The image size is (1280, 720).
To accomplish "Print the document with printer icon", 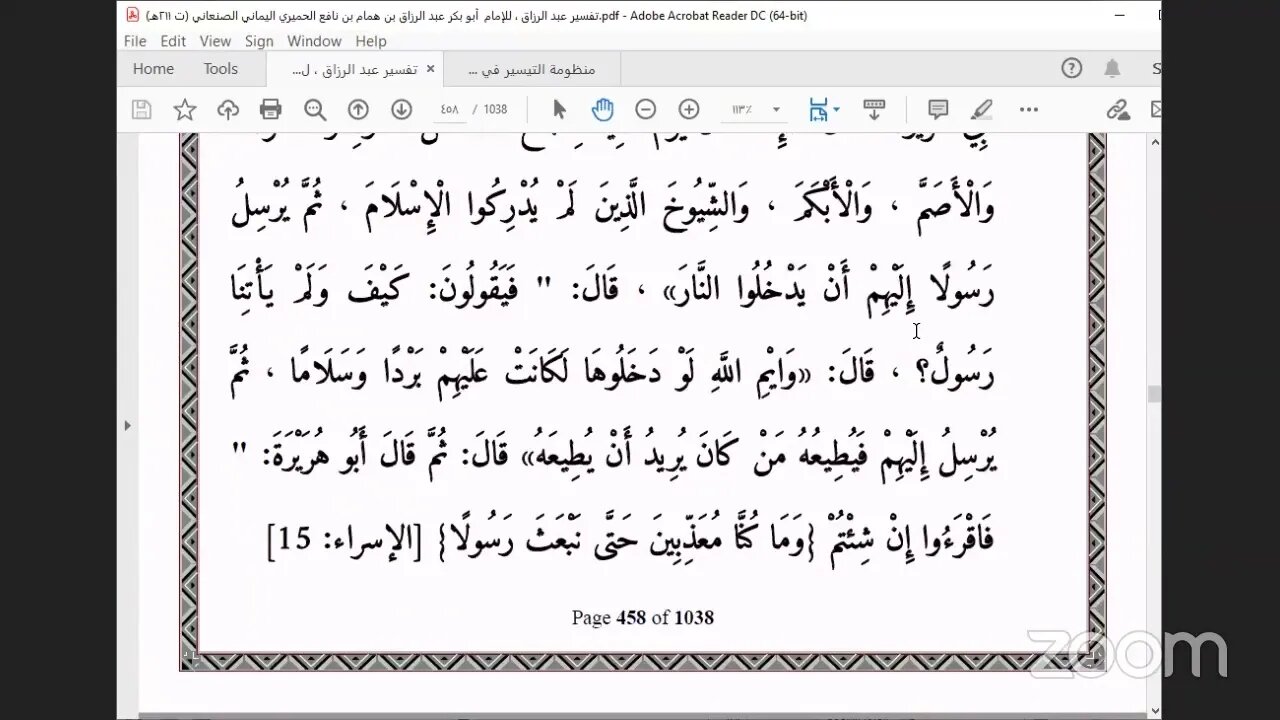I will [x=271, y=110].
